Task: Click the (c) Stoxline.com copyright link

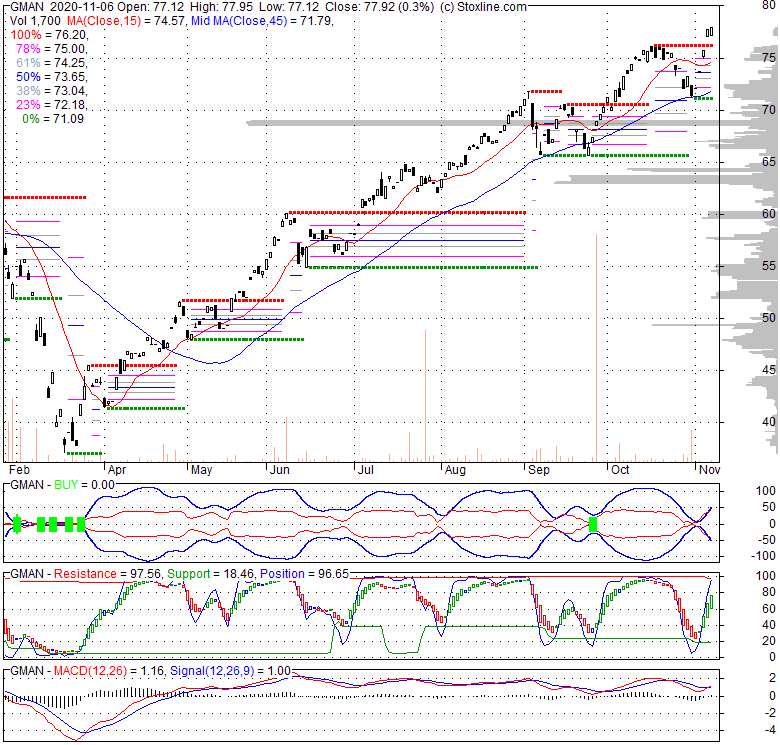Action: (x=469, y=7)
